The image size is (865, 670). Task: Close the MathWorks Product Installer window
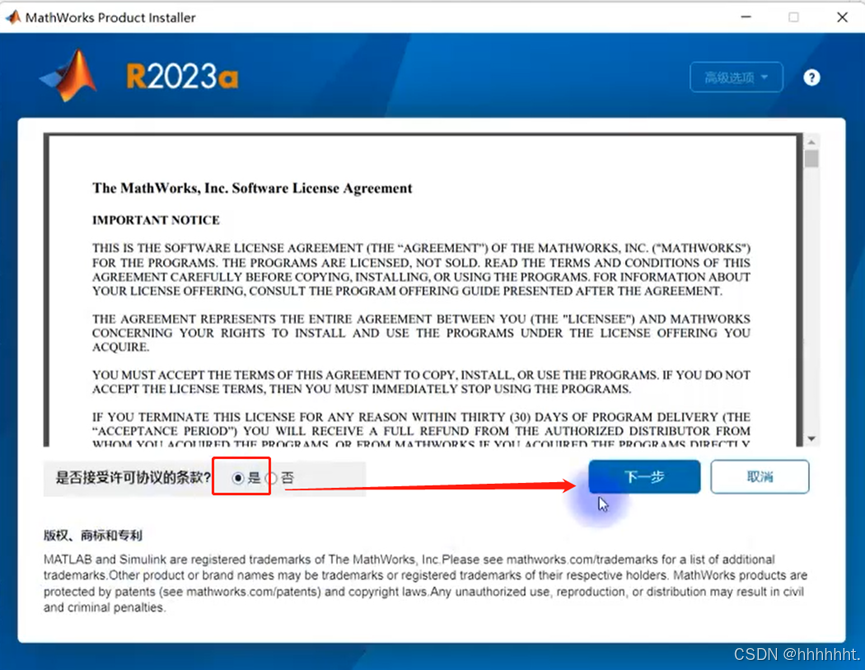coord(842,17)
